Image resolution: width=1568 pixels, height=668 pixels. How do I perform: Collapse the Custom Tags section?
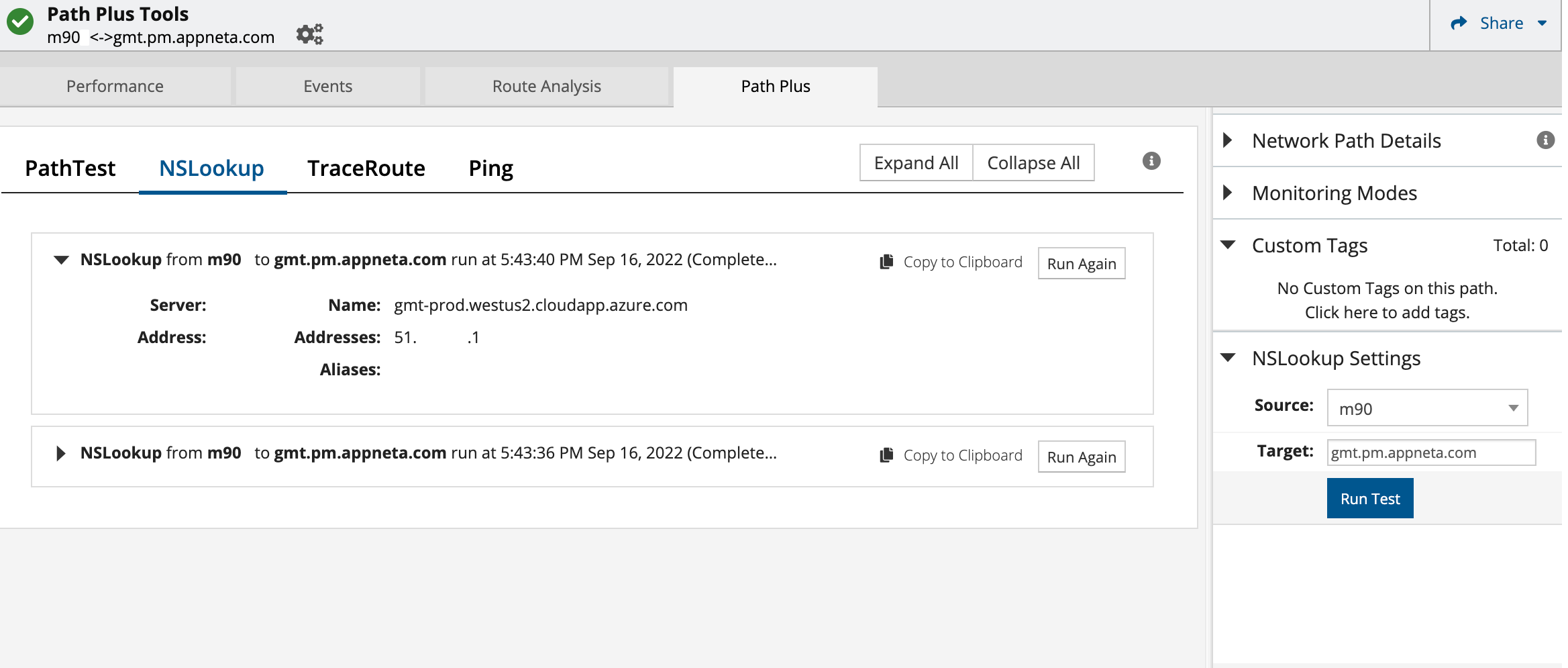tap(1228, 245)
